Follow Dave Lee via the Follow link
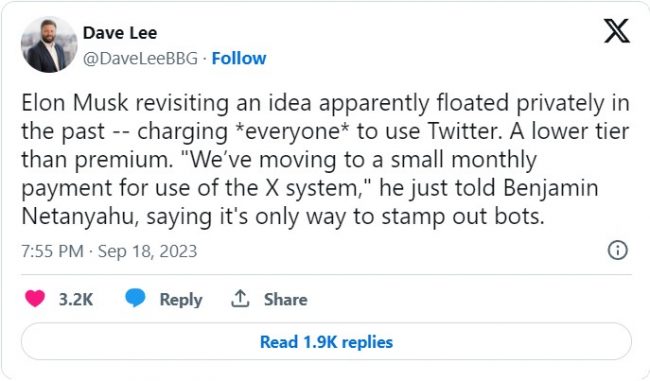 239,58
